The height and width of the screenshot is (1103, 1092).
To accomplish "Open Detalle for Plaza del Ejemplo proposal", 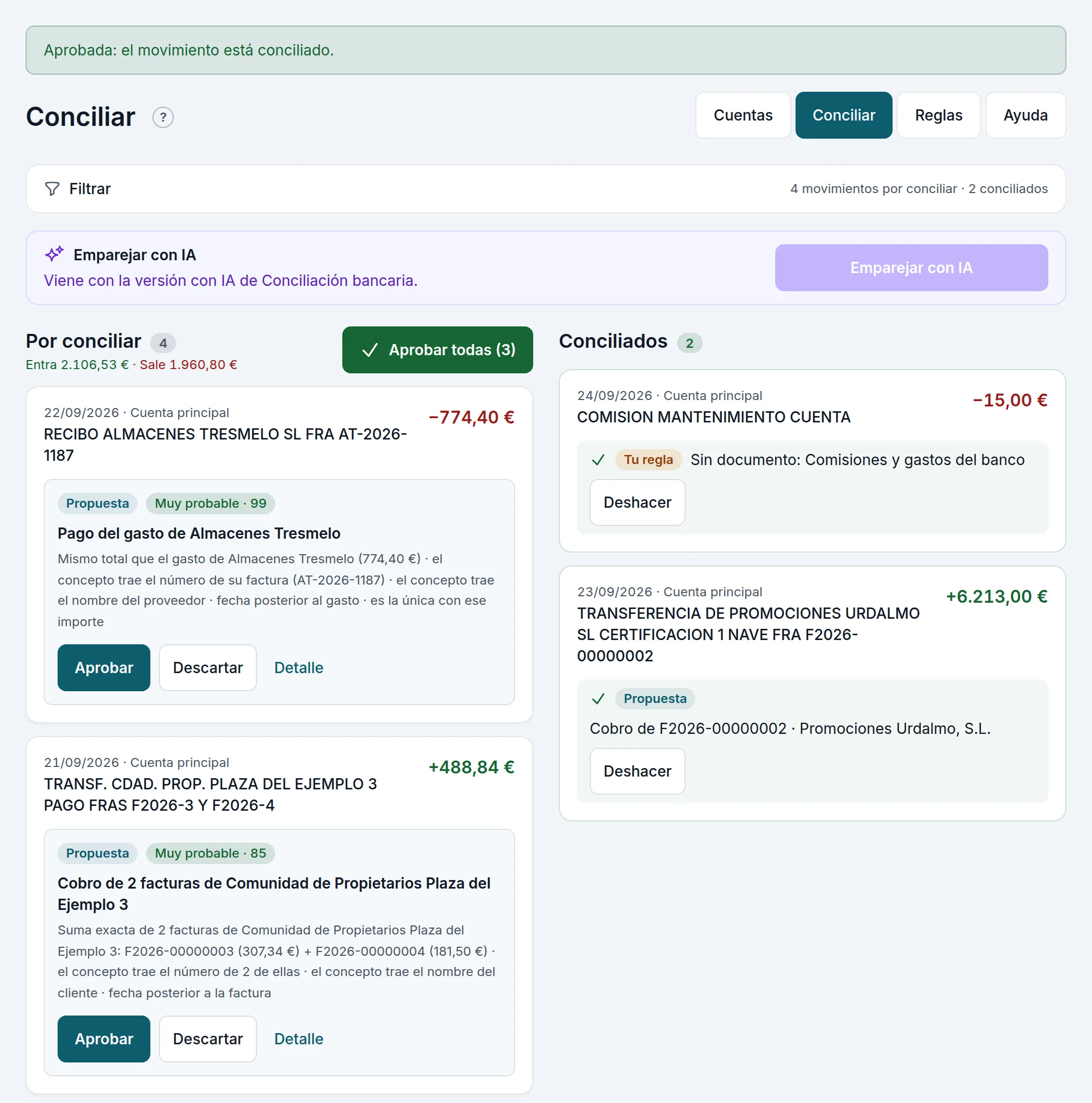I will tap(299, 1039).
